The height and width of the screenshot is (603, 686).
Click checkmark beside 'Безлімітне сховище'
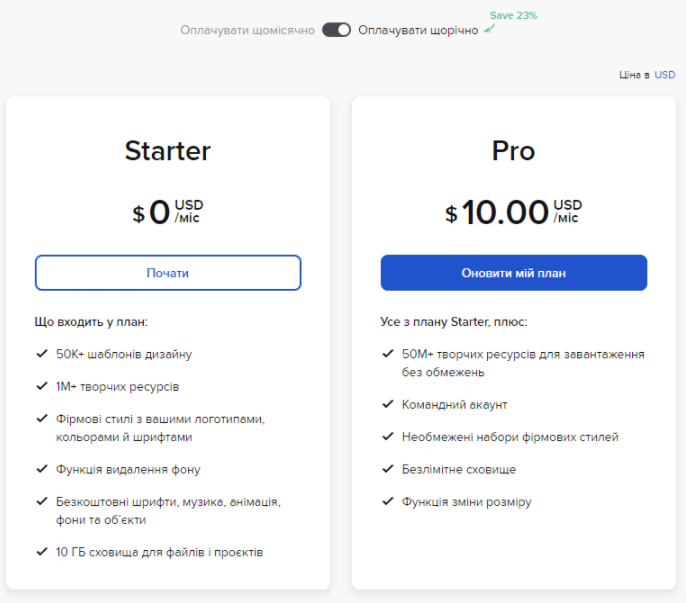tap(388, 469)
